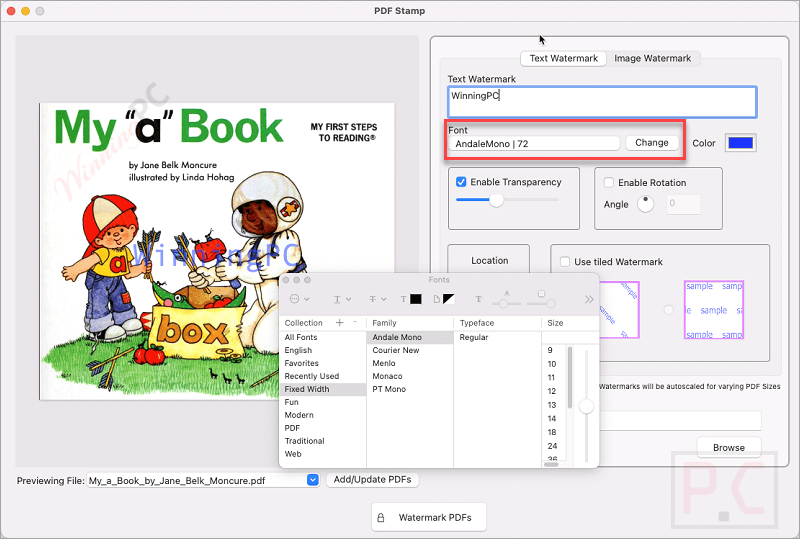Image resolution: width=800 pixels, height=539 pixels.
Task: Click the text color black swatch in Fonts
Action: coord(416,299)
